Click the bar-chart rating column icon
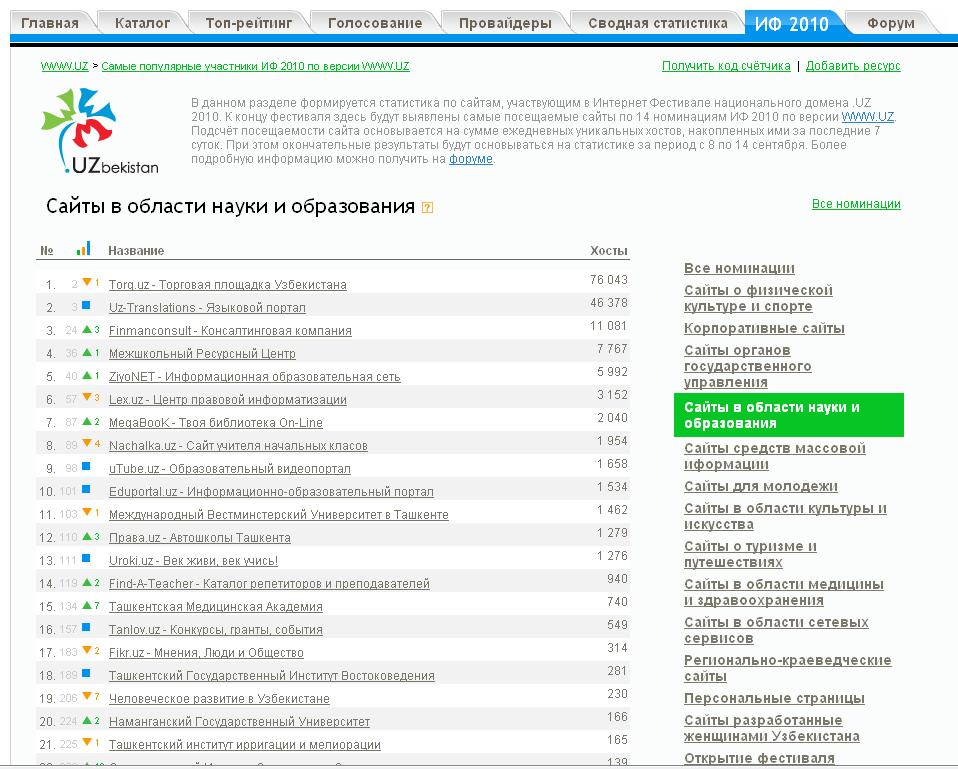This screenshot has height=769, width=958. [x=84, y=248]
